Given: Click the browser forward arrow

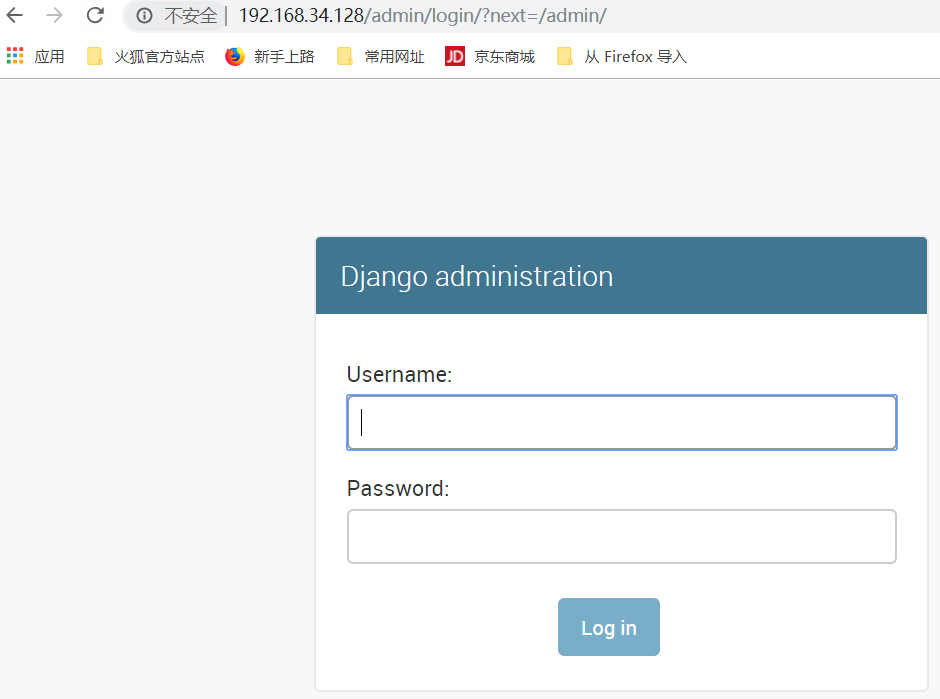Looking at the screenshot, I should coord(55,15).
